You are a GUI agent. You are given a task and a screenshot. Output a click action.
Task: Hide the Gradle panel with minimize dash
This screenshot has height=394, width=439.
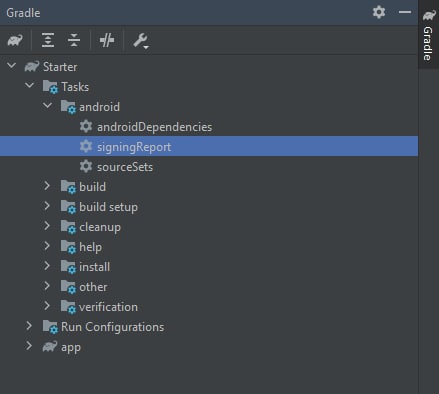(x=405, y=12)
